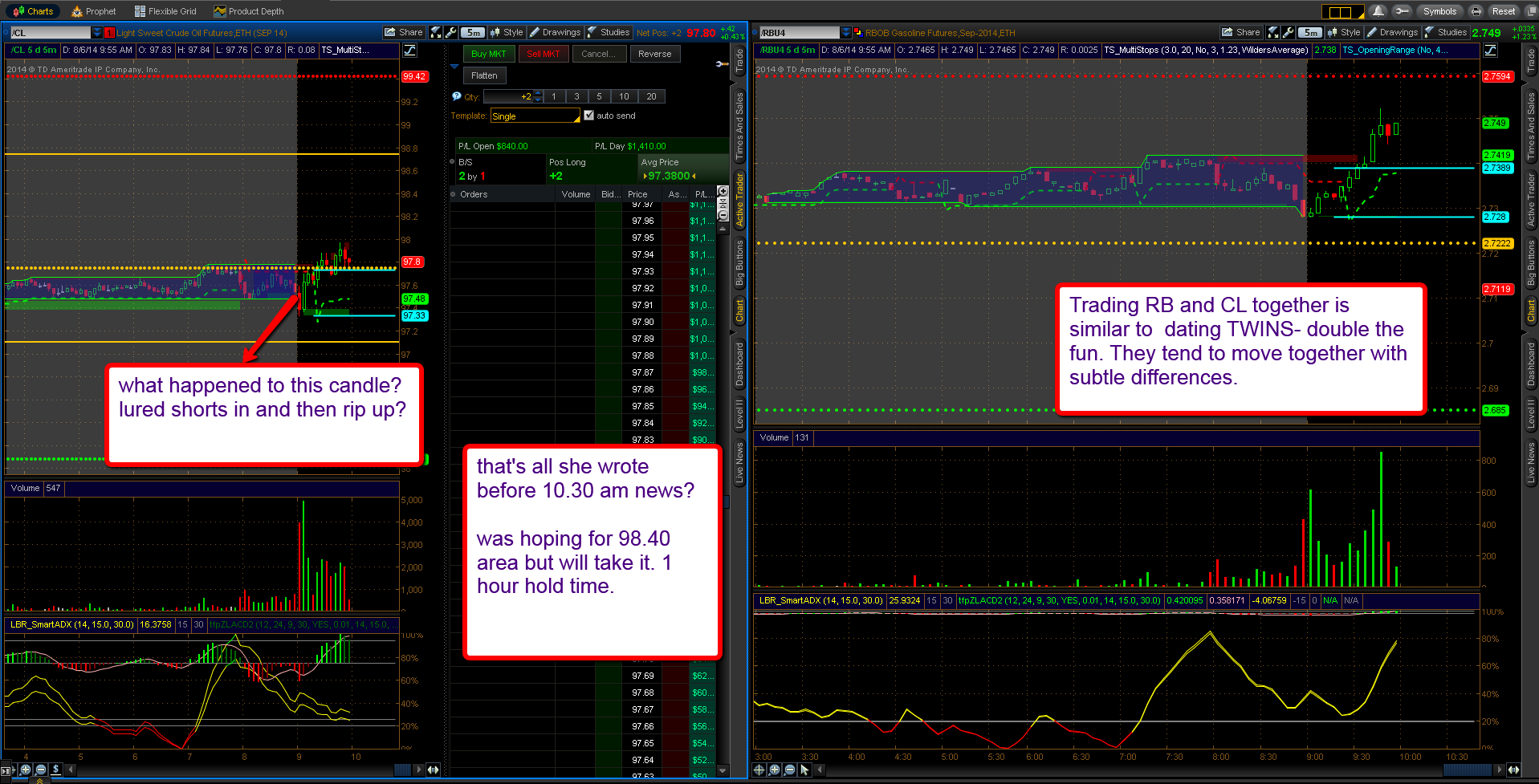Click the Qty input showing +2
The height and width of the screenshot is (784, 1539).
[508, 96]
